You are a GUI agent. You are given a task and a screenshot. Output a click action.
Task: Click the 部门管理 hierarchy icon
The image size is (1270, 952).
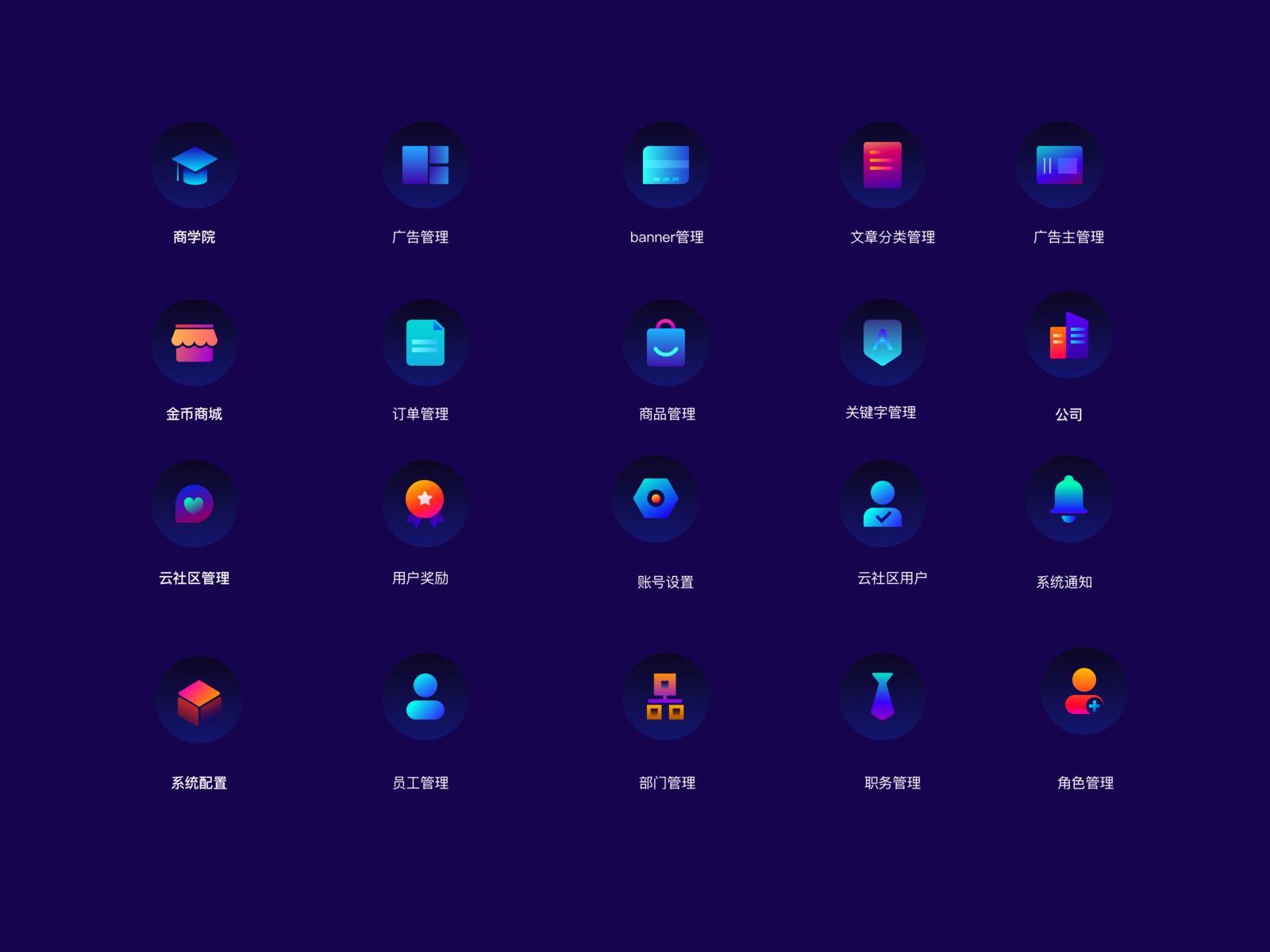[667, 697]
